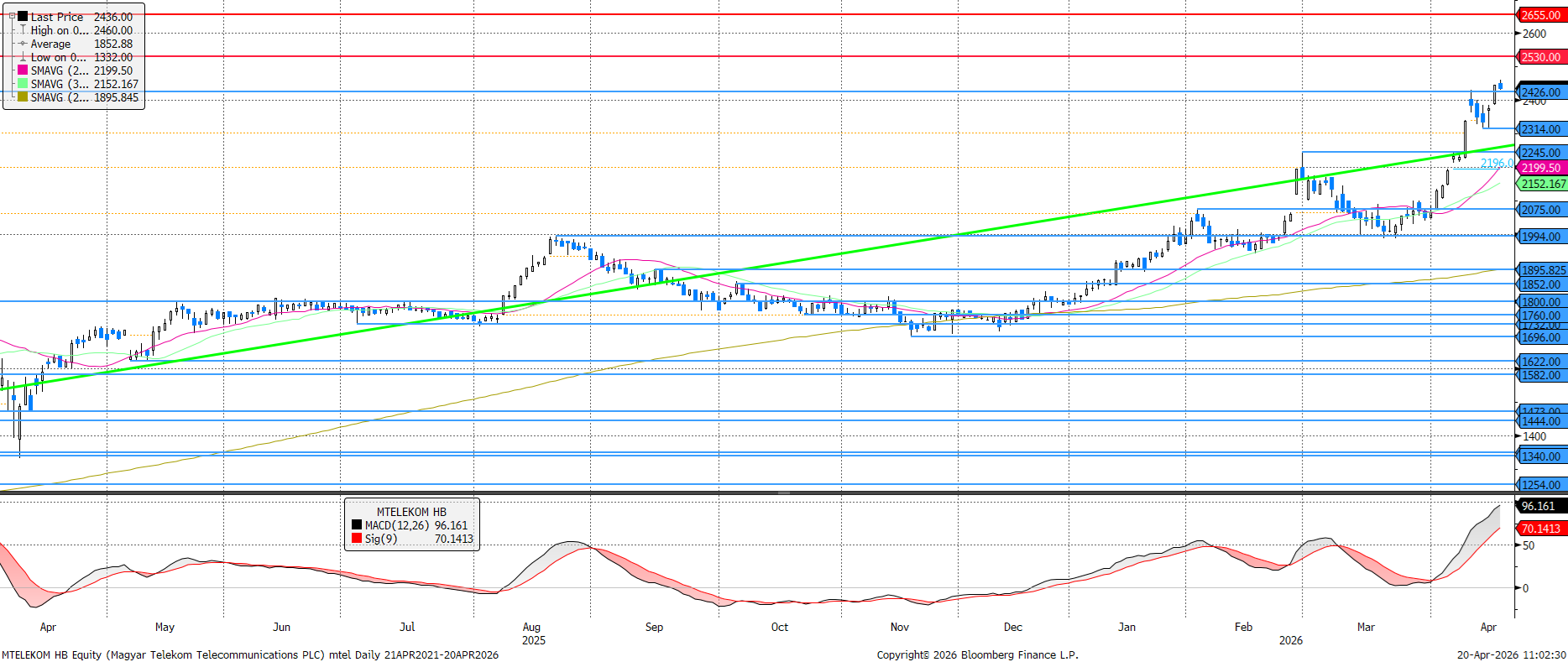Select the light green SMAVG 2152.167 swatch

pyautogui.click(x=23, y=84)
